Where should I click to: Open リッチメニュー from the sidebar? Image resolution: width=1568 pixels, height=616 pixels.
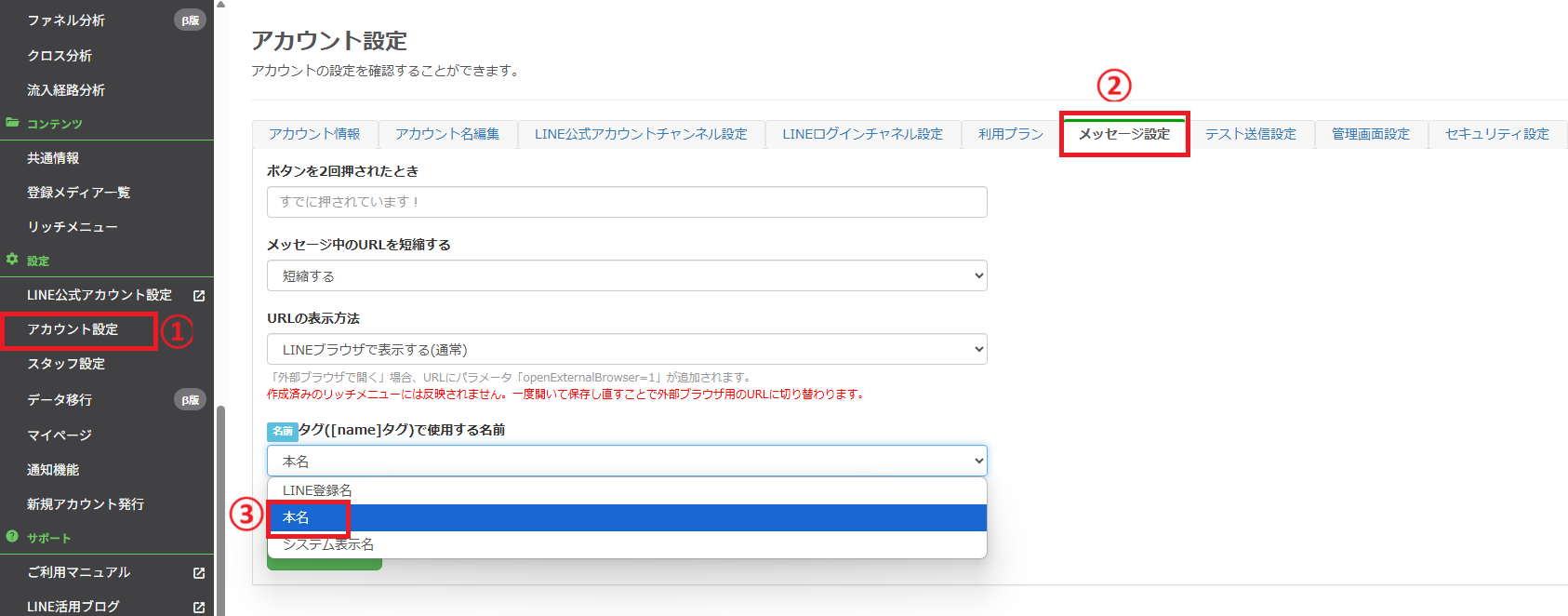73,227
